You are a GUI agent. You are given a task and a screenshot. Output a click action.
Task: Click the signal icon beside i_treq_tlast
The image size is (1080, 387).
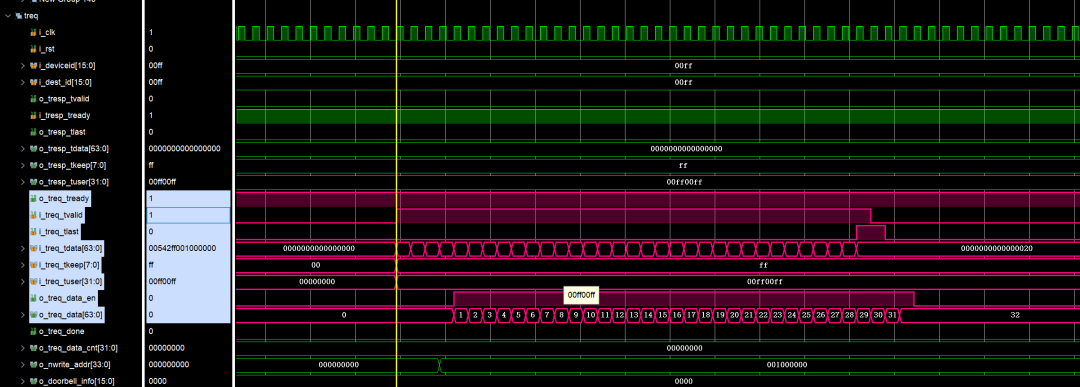click(x=33, y=231)
